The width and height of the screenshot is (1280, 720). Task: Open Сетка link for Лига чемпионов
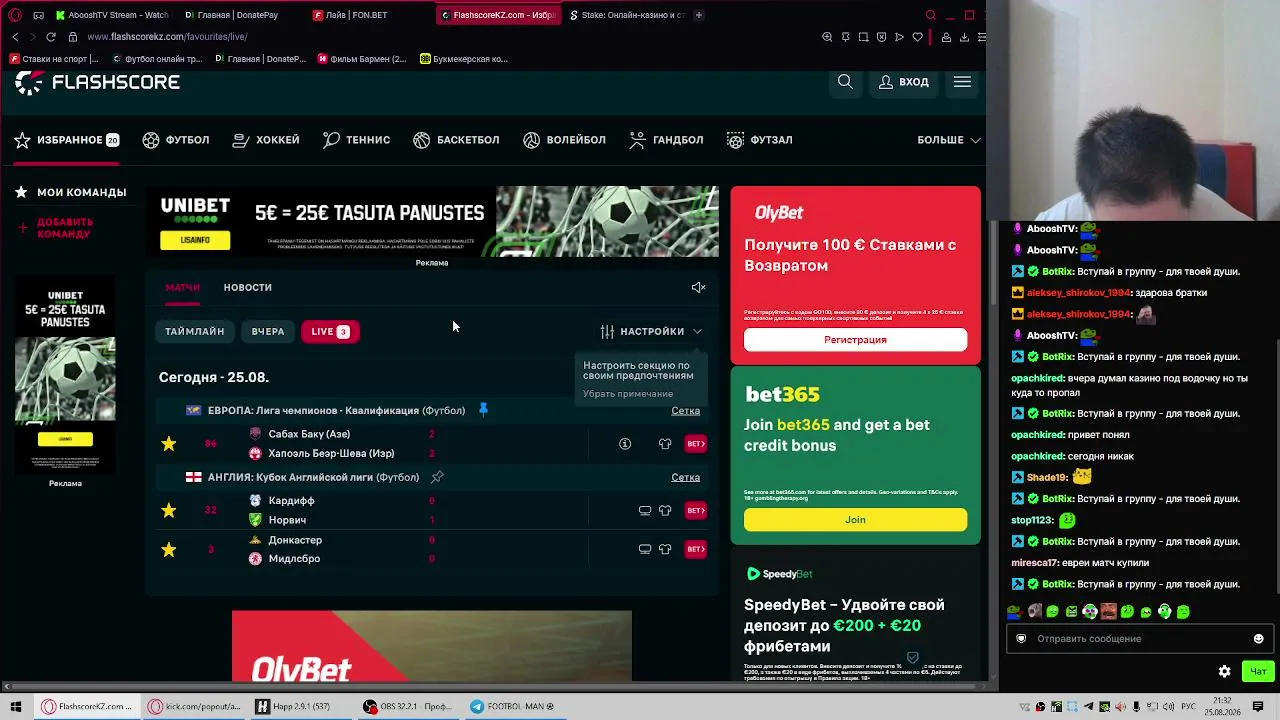point(686,411)
